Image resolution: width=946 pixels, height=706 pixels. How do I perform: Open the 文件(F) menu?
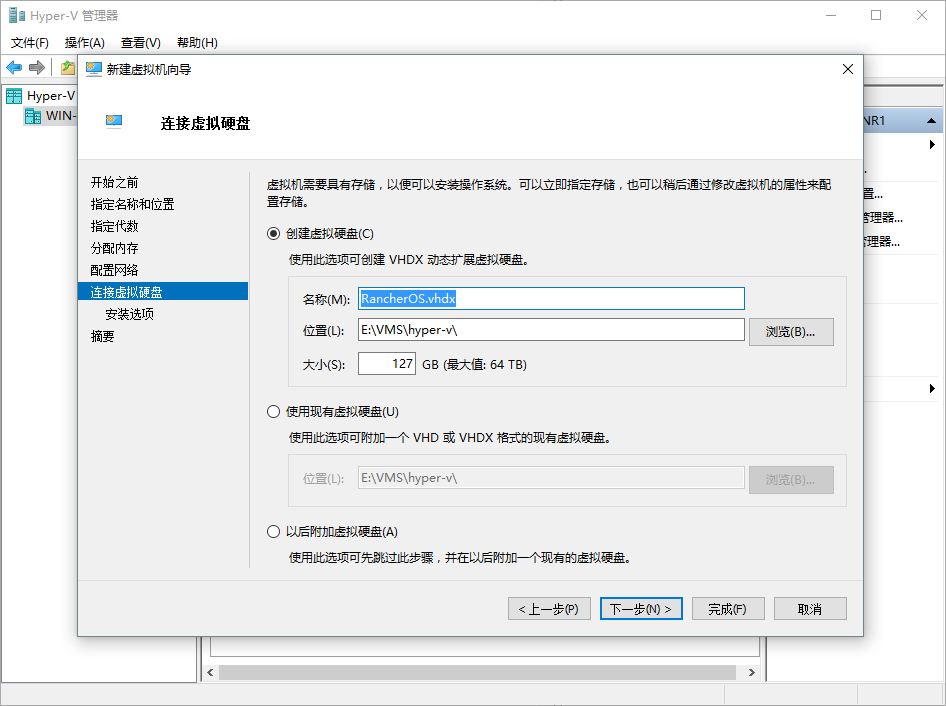click(30, 43)
